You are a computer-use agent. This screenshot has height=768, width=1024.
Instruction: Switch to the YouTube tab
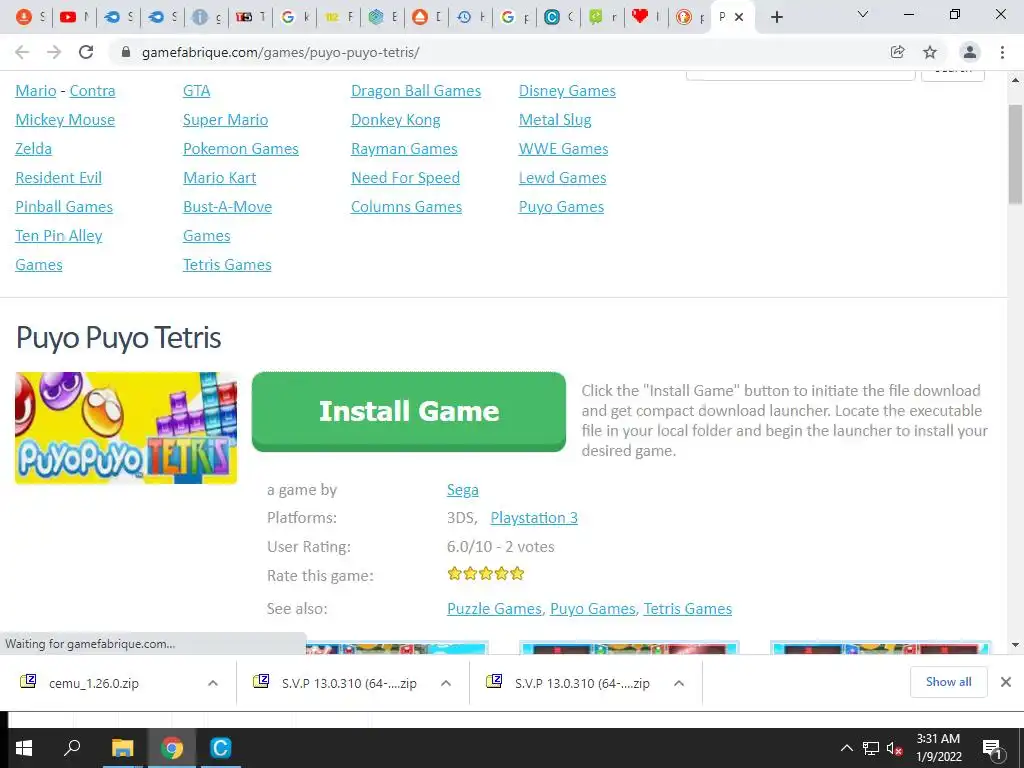point(74,17)
